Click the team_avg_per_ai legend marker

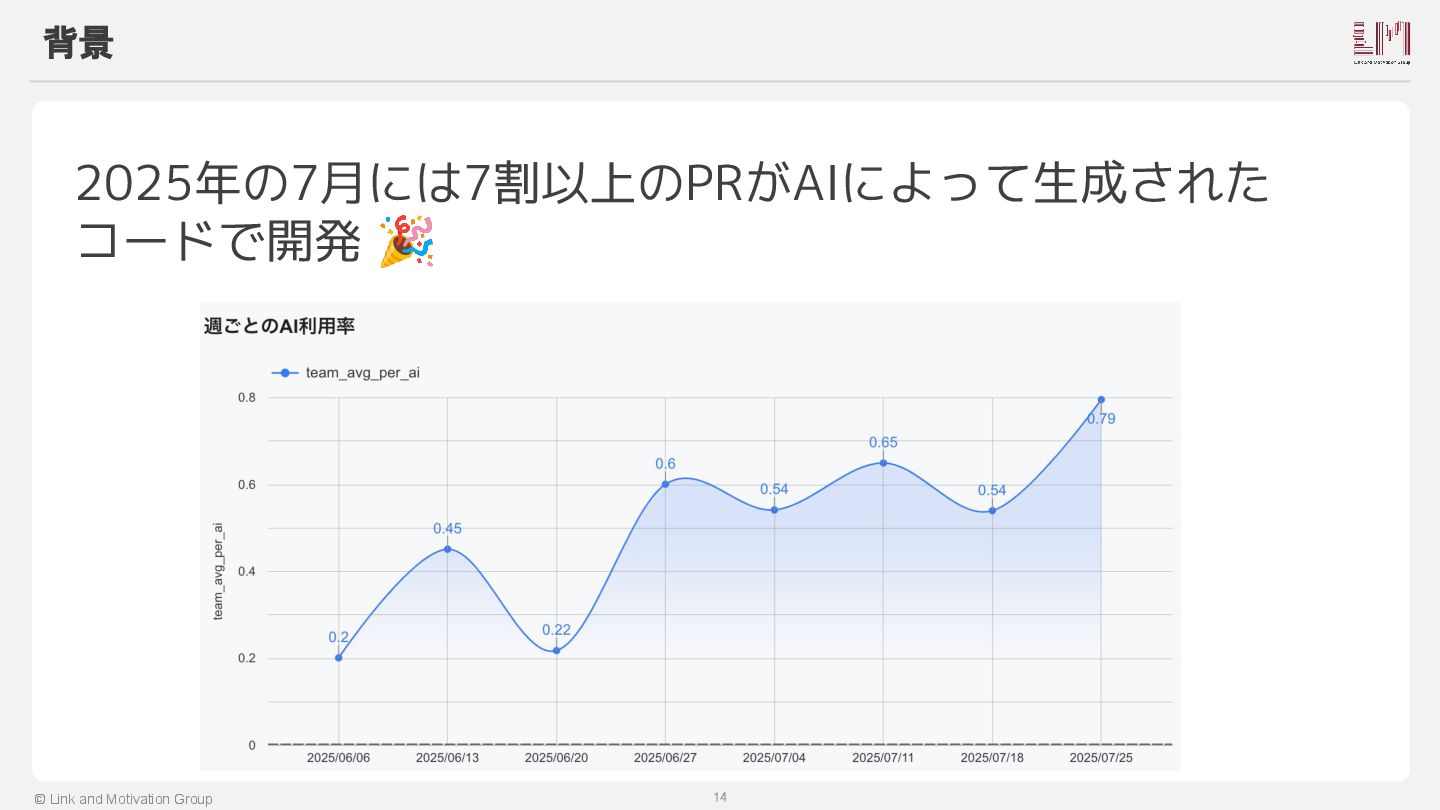pos(285,373)
